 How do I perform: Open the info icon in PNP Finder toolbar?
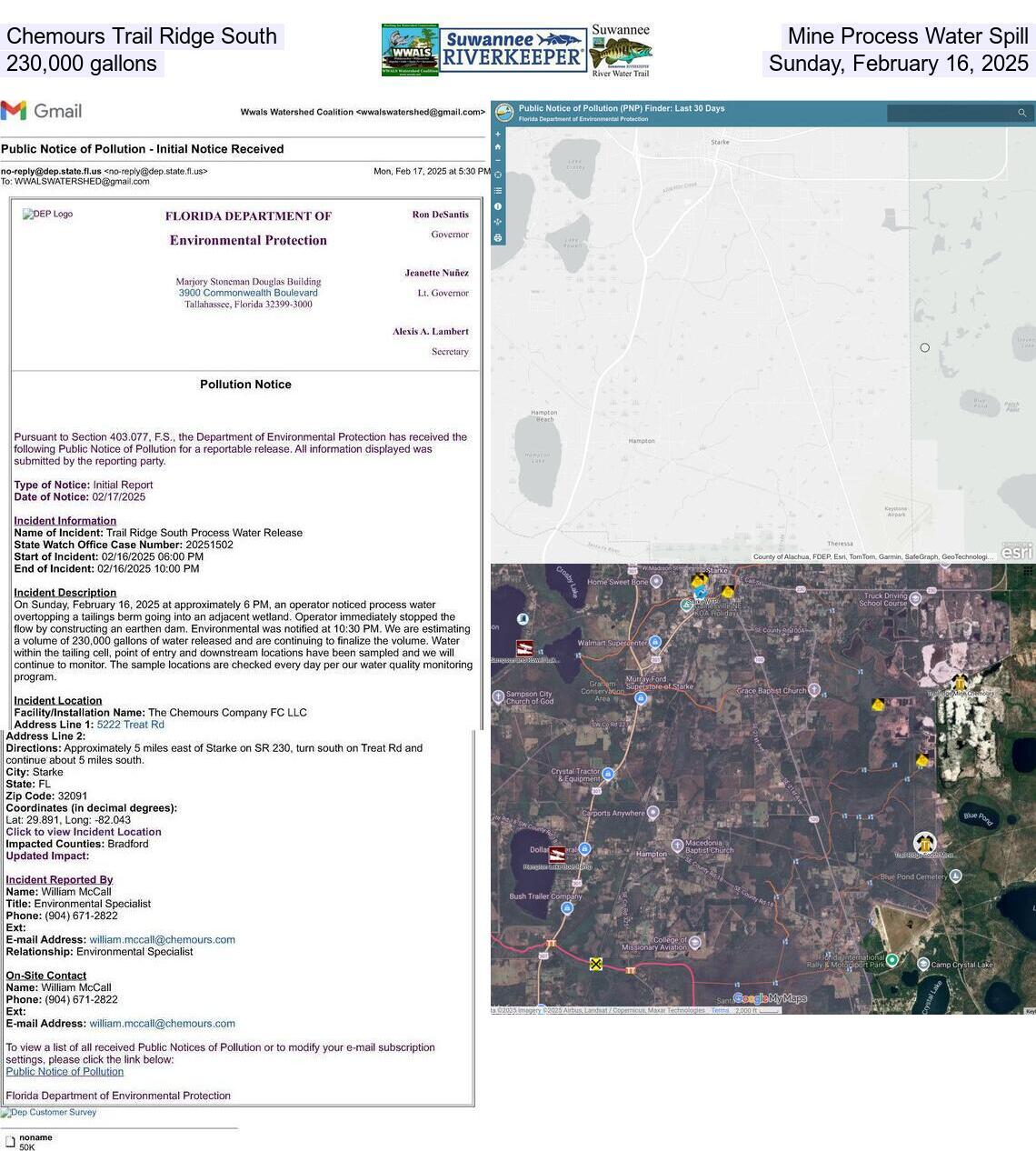tap(497, 206)
